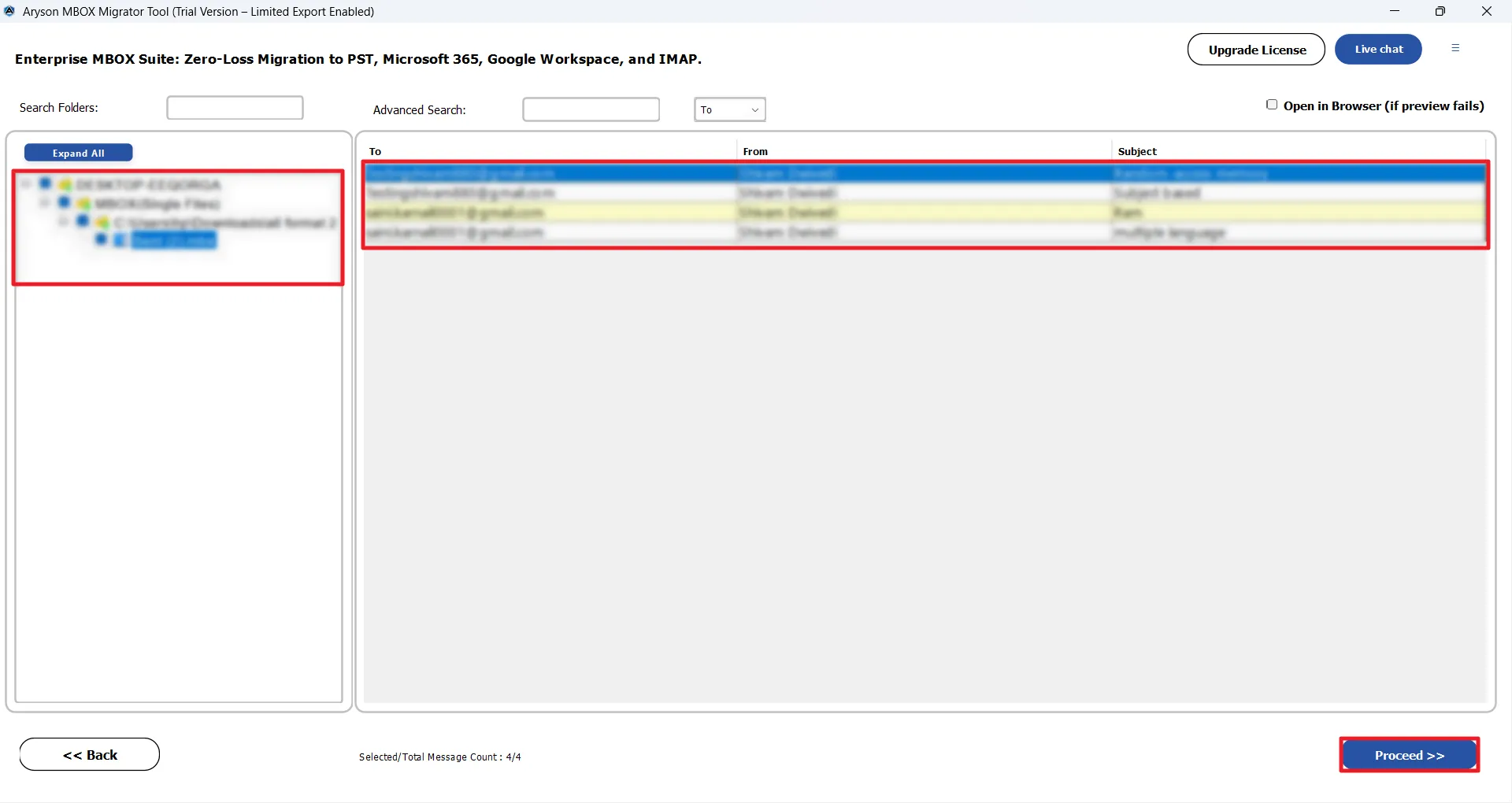Image resolution: width=1512 pixels, height=803 pixels.
Task: Minimize the Aryson MBOX Migrator window
Action: [1395, 11]
